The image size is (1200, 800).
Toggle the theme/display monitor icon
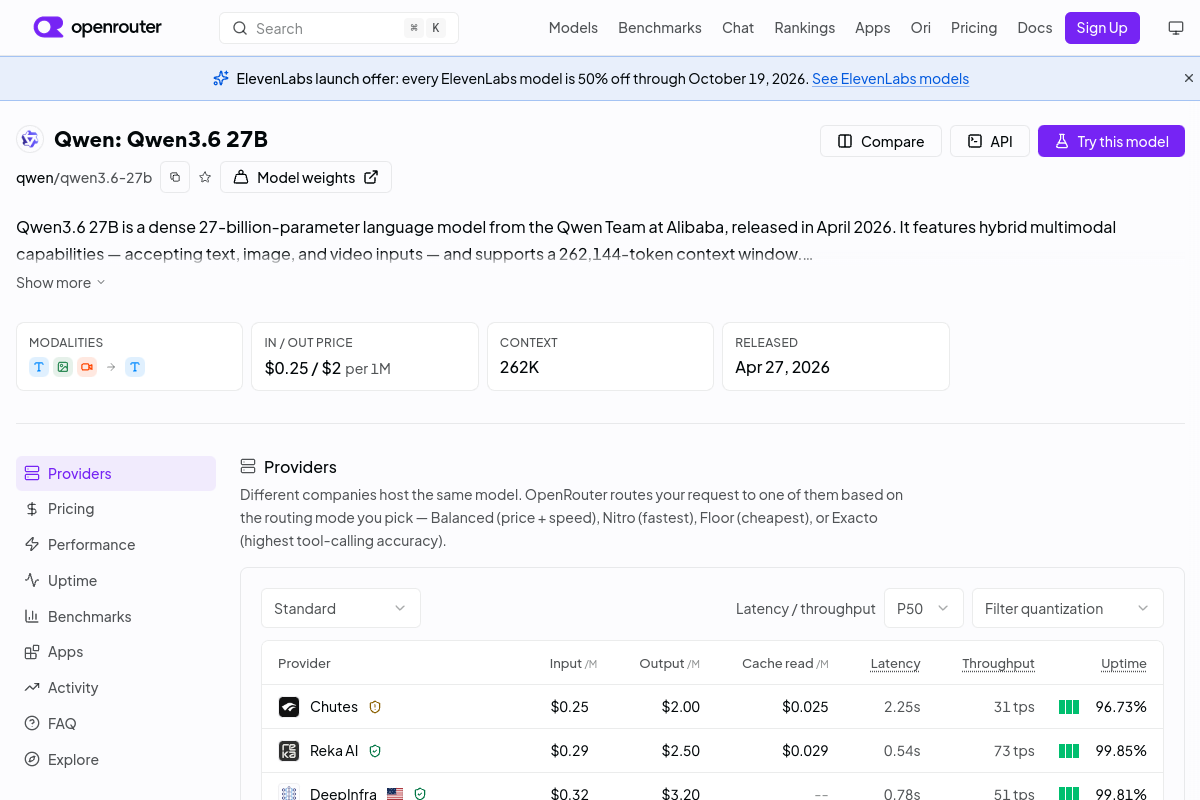click(x=1176, y=28)
